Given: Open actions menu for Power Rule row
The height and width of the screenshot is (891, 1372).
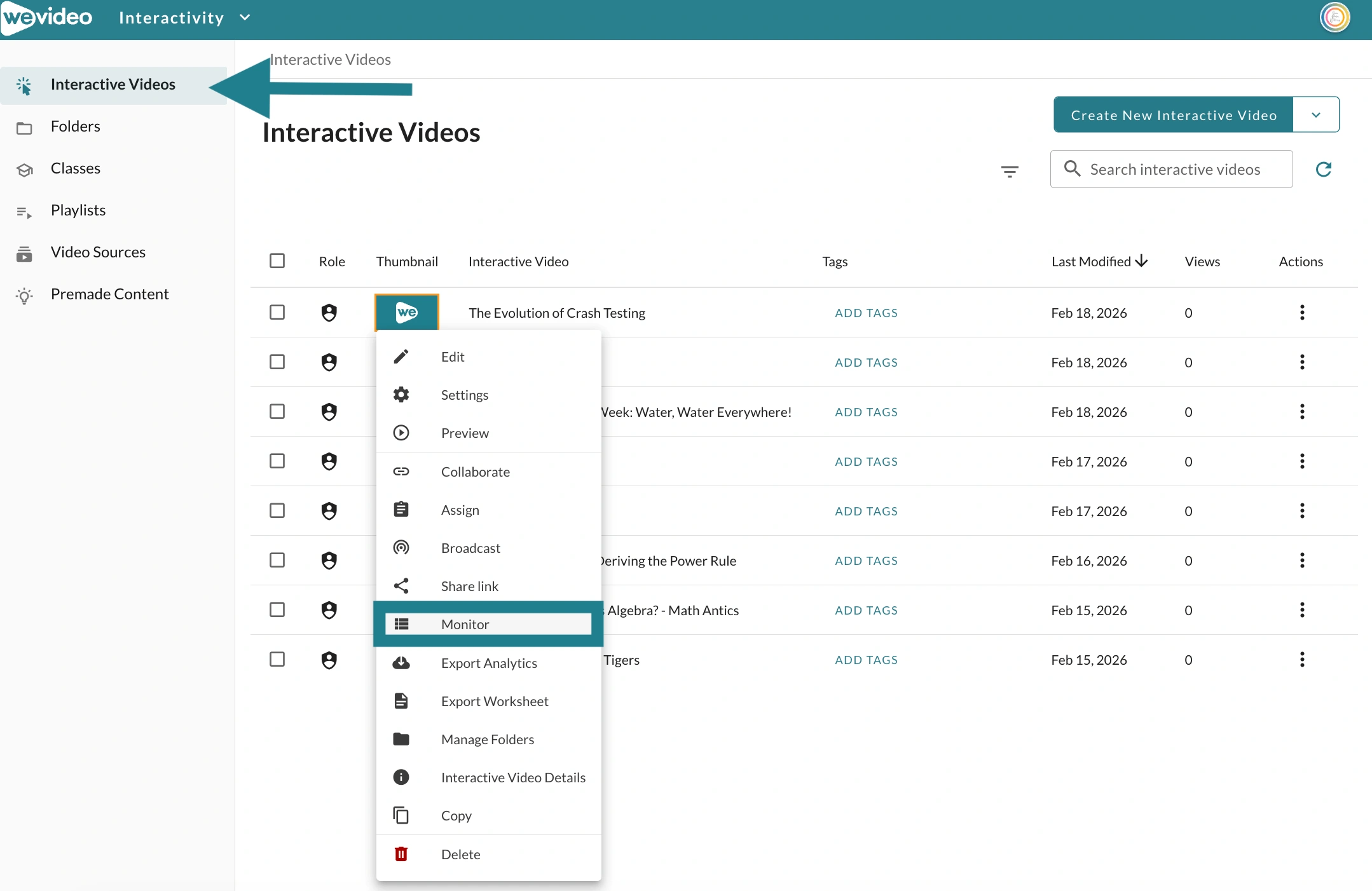Looking at the screenshot, I should click(x=1302, y=561).
